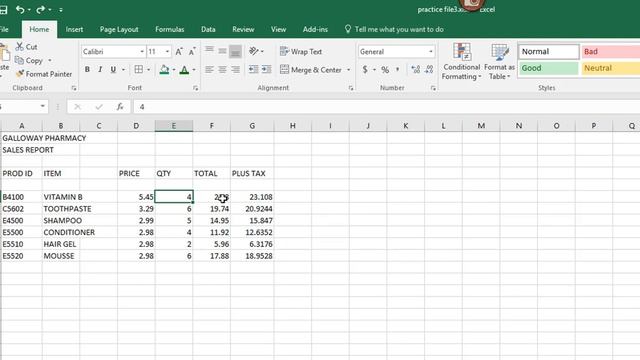Undo the last action
The width and height of the screenshot is (640, 360).
pos(20,9)
